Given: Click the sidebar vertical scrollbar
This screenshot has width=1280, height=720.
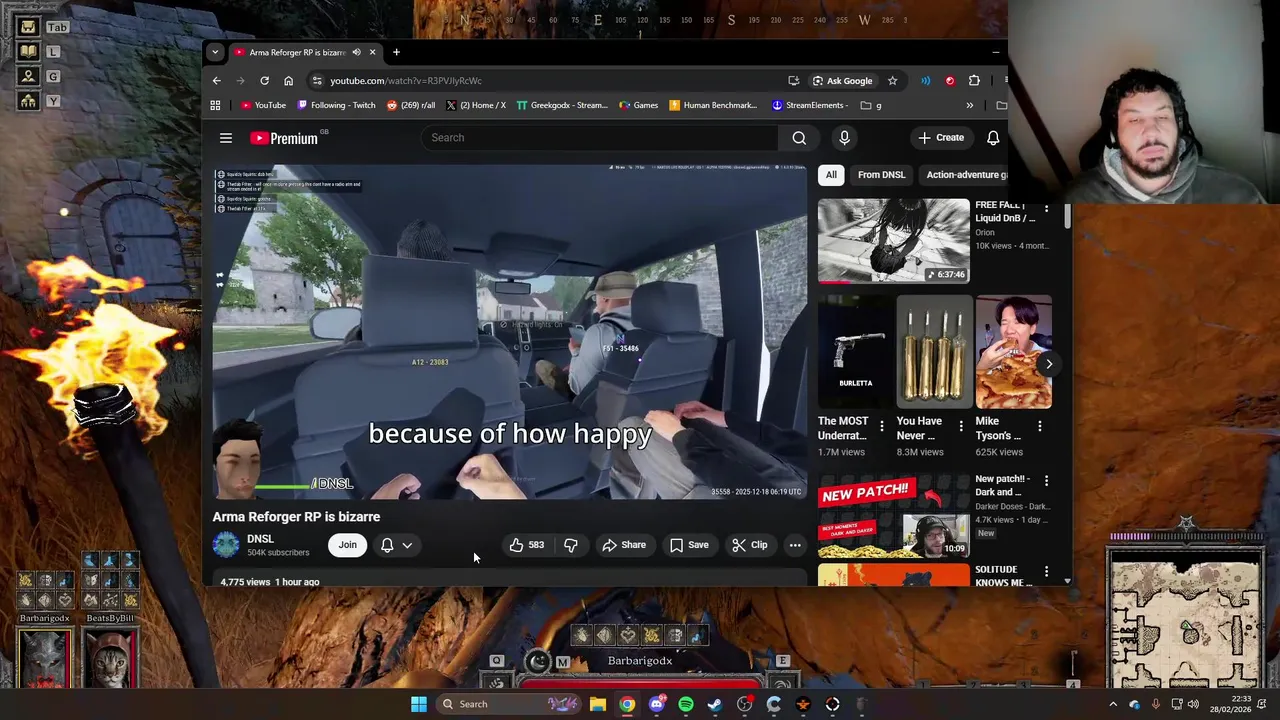Looking at the screenshot, I should [x=1067, y=215].
